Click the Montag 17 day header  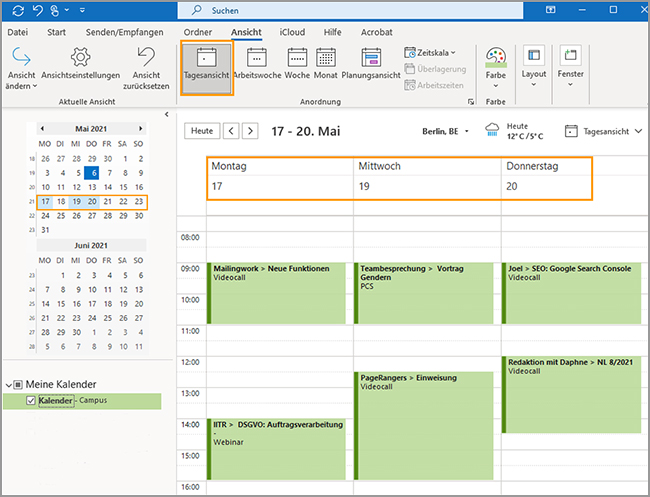[x=280, y=179]
